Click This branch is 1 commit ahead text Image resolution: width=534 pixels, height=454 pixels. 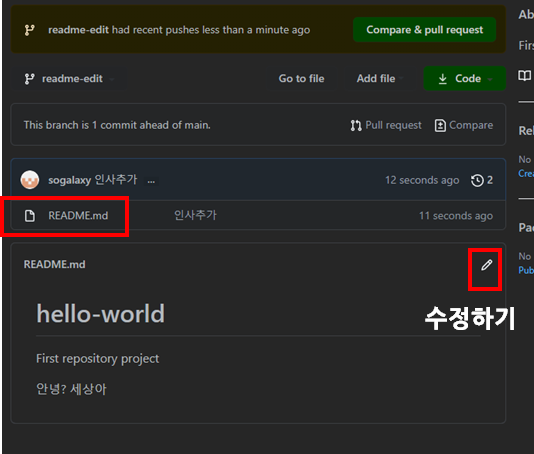[x=117, y=125]
